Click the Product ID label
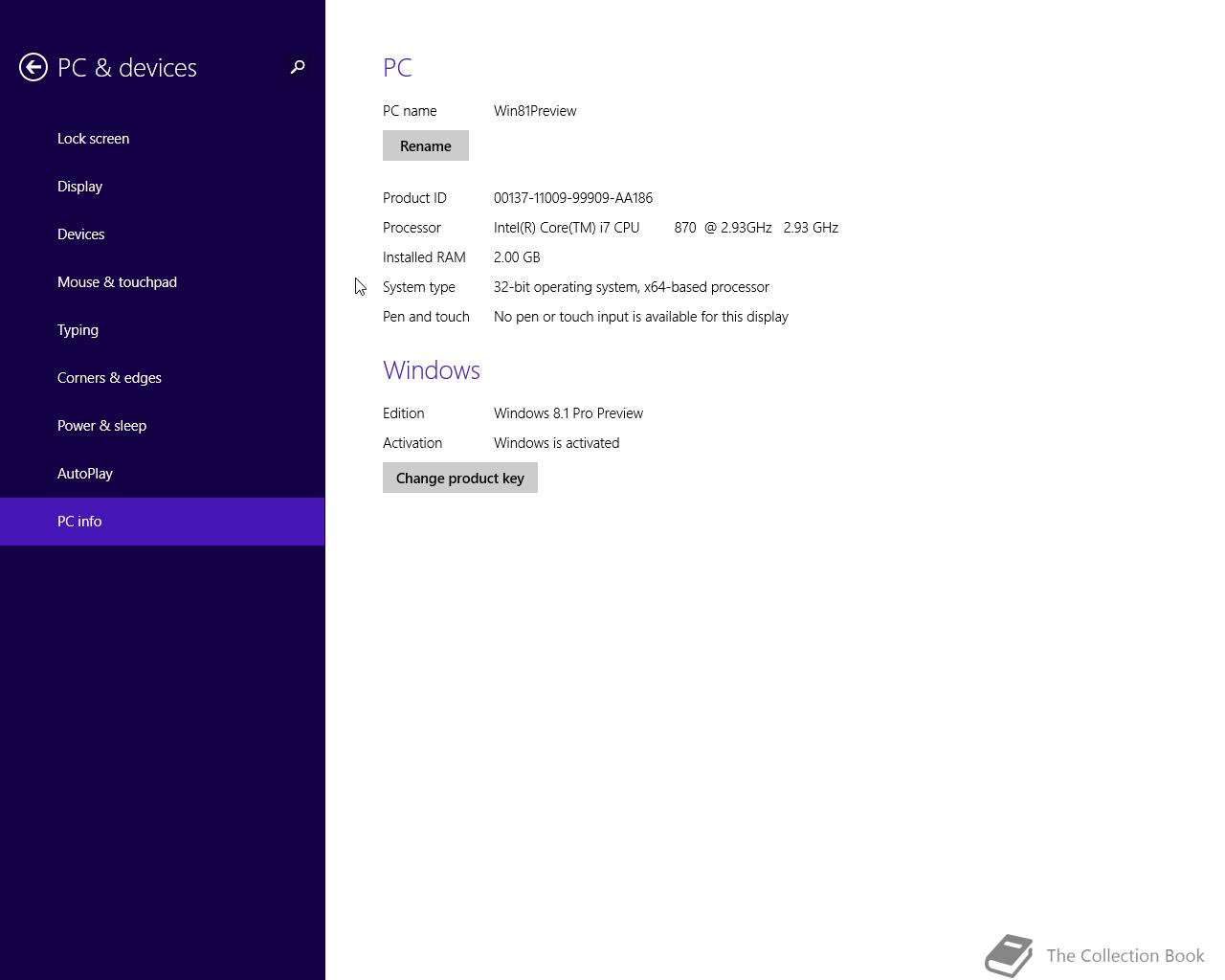The height and width of the screenshot is (980, 1225). 414,198
